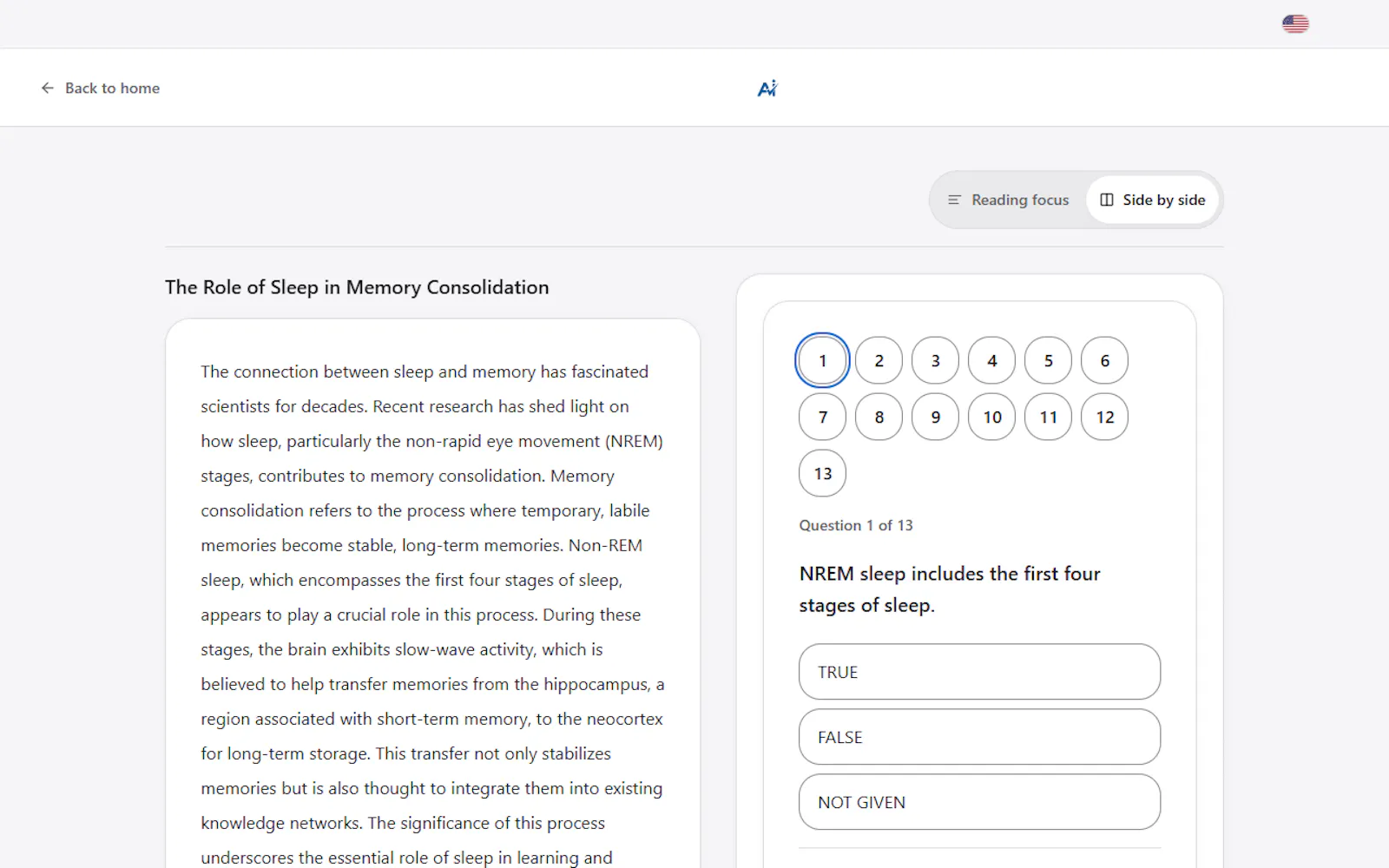The image size is (1389, 868).
Task: Jump to question 11
Action: [x=1048, y=417]
